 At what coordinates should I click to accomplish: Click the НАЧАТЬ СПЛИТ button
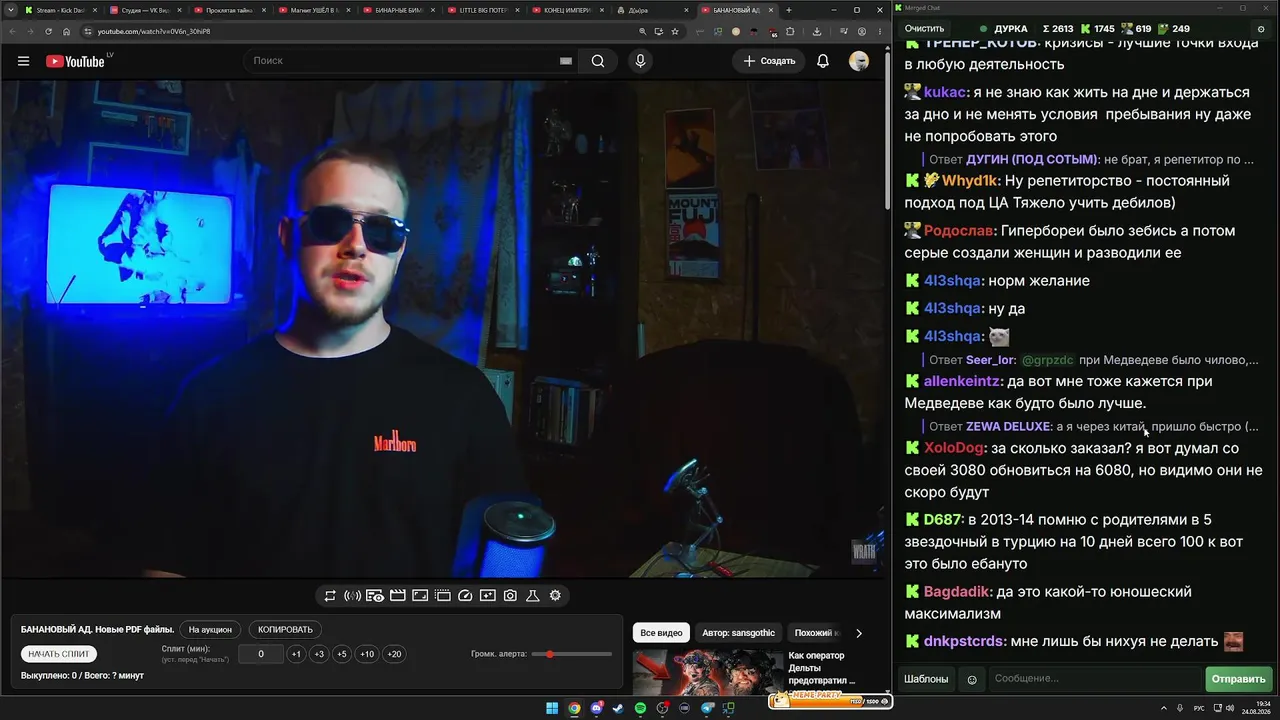click(x=59, y=654)
